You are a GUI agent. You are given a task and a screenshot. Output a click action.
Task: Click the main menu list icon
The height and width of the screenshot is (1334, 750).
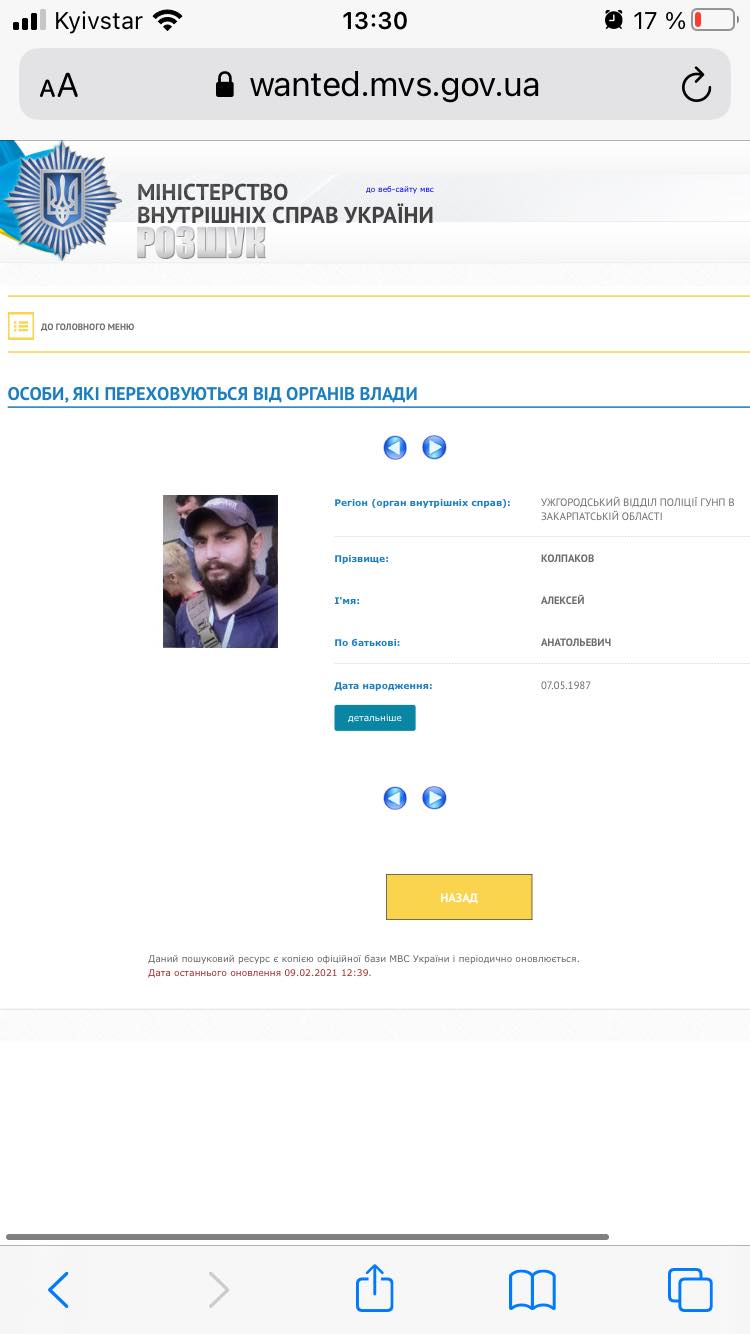[21, 326]
